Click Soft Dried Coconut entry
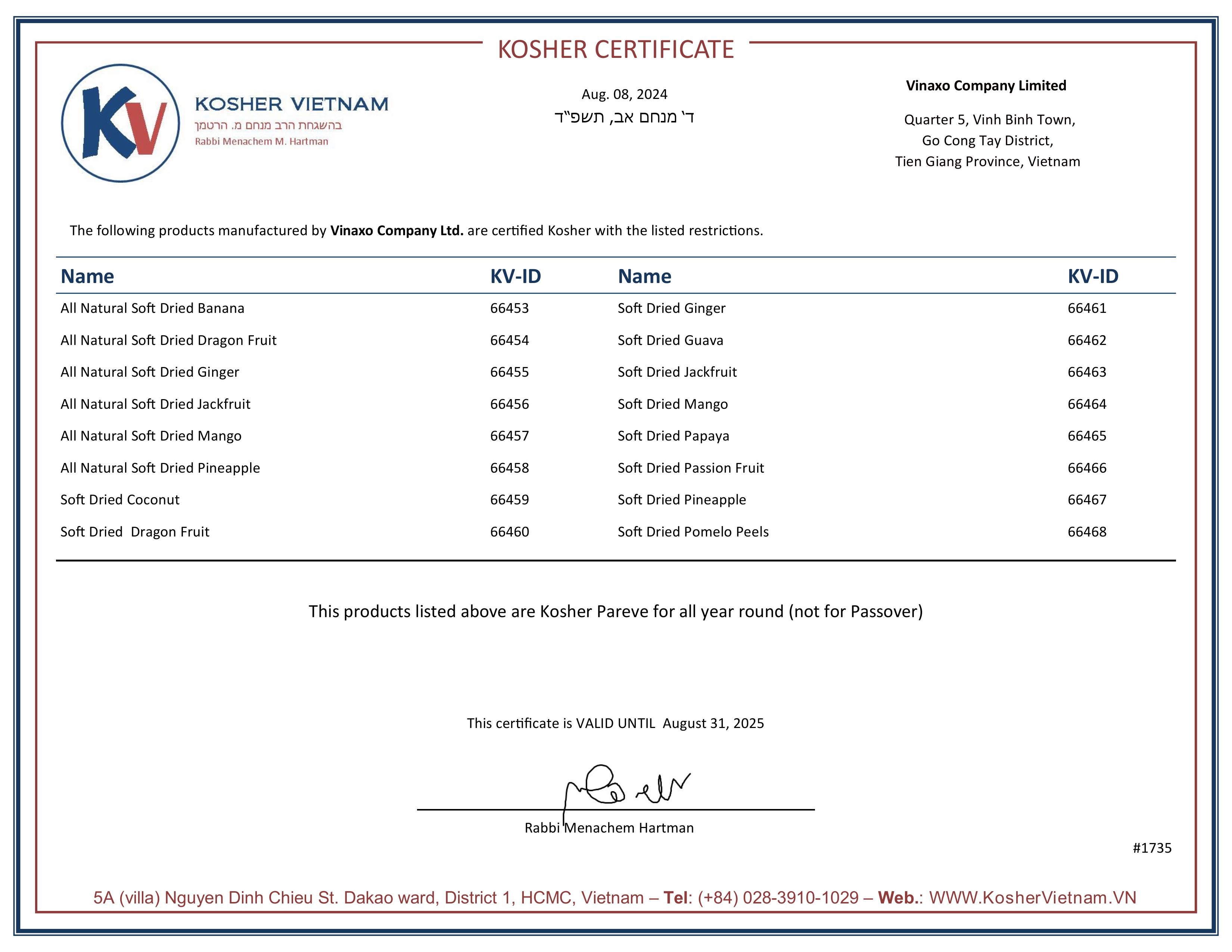Image resolution: width=1232 pixels, height=952 pixels. (120, 500)
